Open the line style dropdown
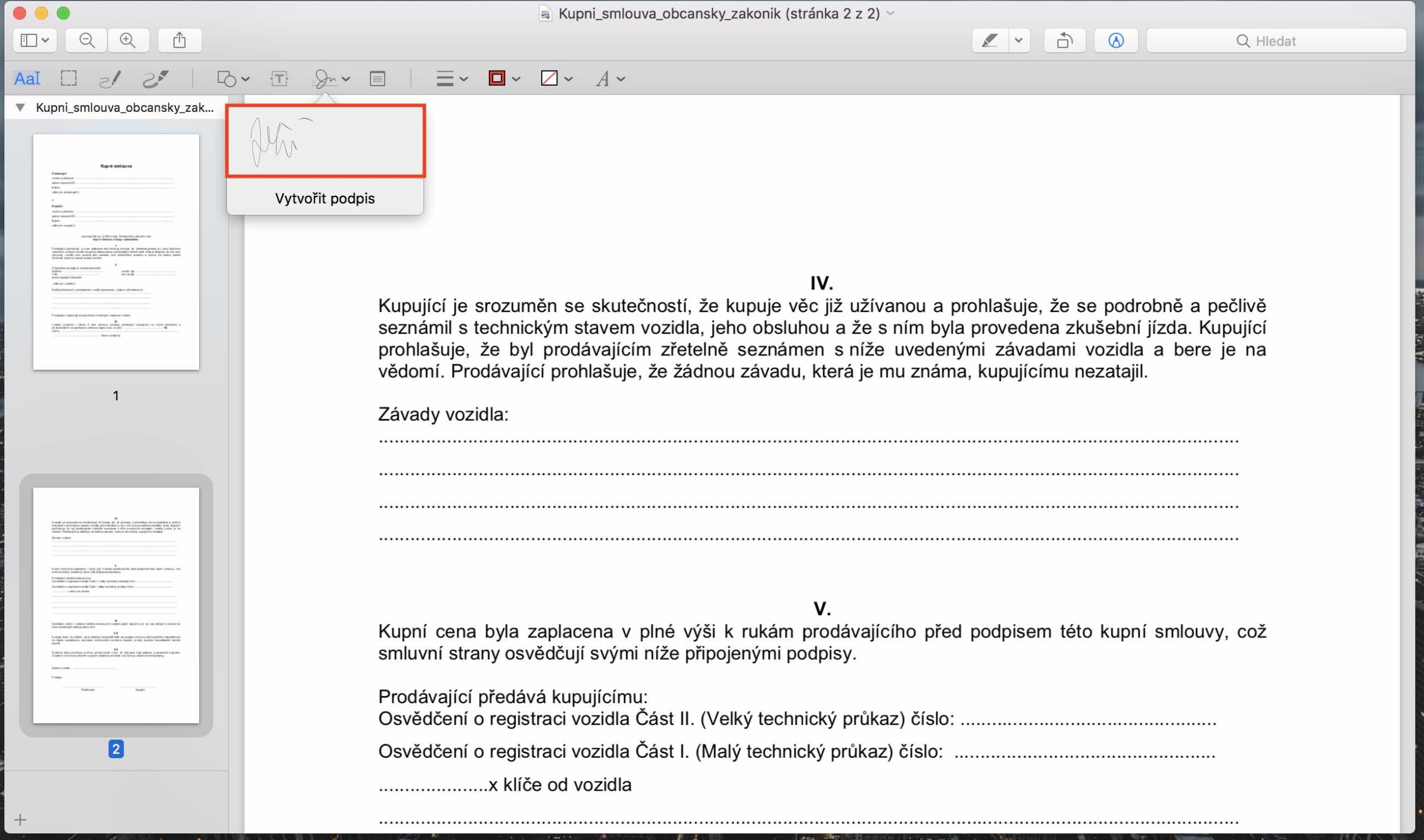 [x=452, y=78]
